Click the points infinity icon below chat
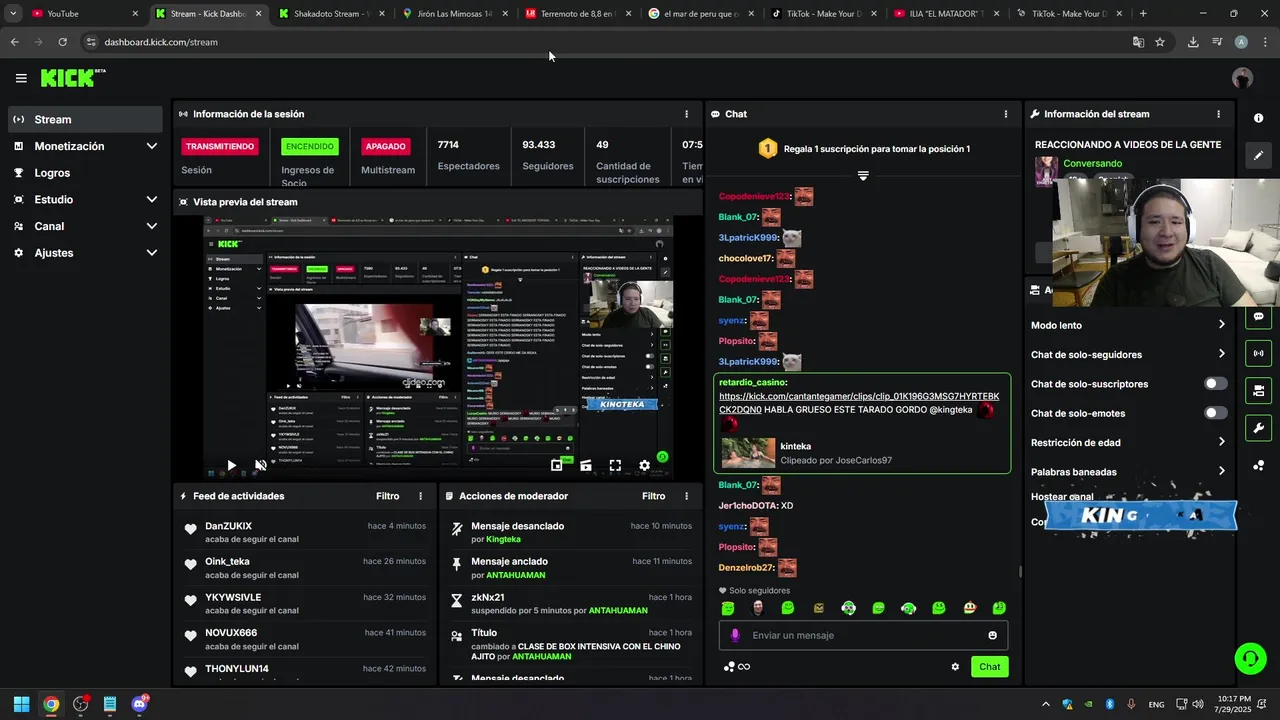The image size is (1280, 720). tap(736, 667)
